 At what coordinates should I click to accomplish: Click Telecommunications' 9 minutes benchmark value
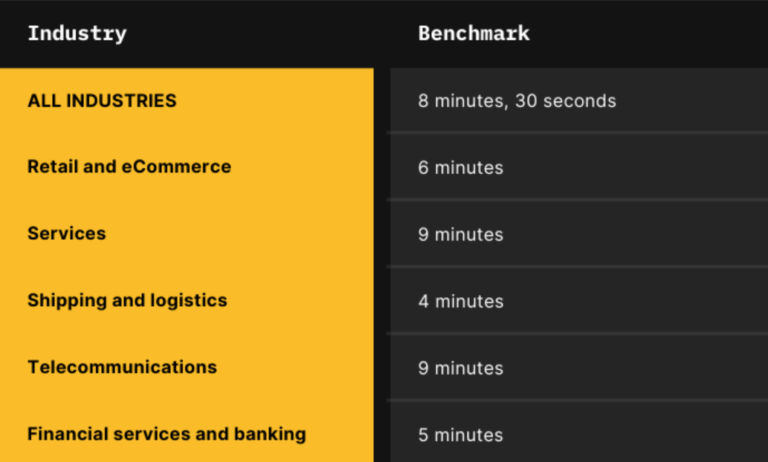click(x=460, y=368)
